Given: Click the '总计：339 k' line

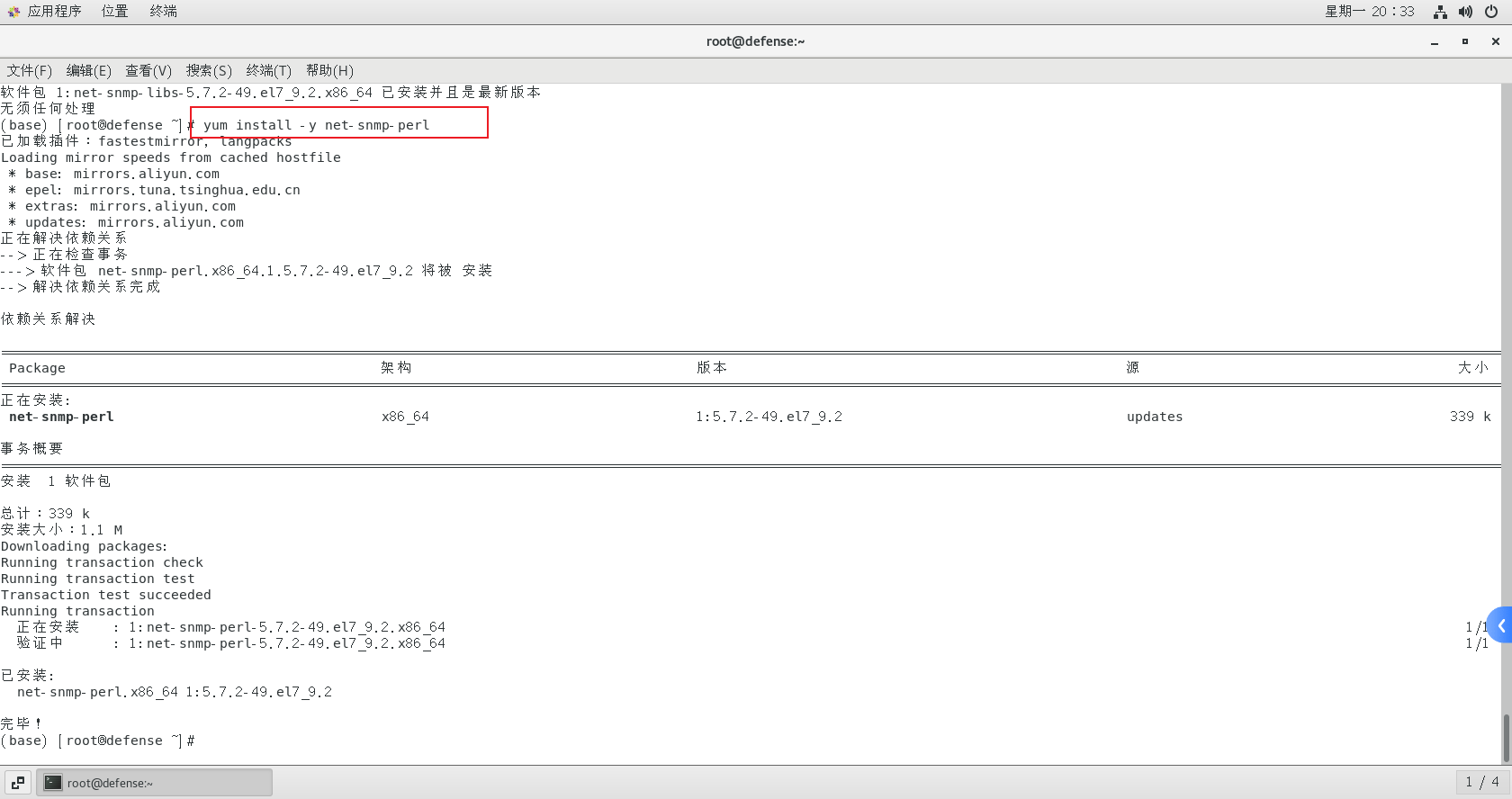Looking at the screenshot, I should pos(45,513).
